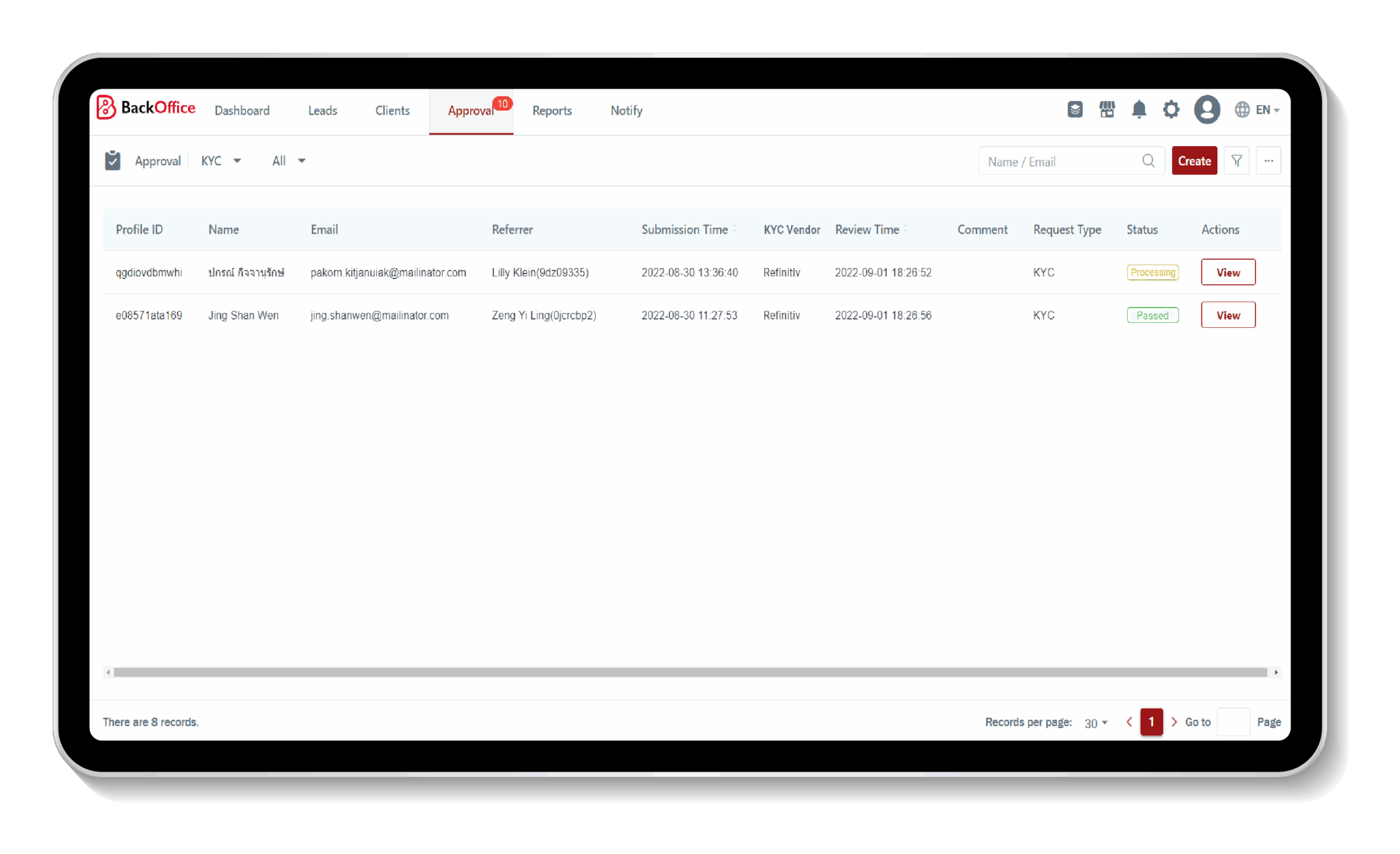Open the layers/stack icon in top bar
The width and height of the screenshot is (1400, 854).
pos(1075,109)
